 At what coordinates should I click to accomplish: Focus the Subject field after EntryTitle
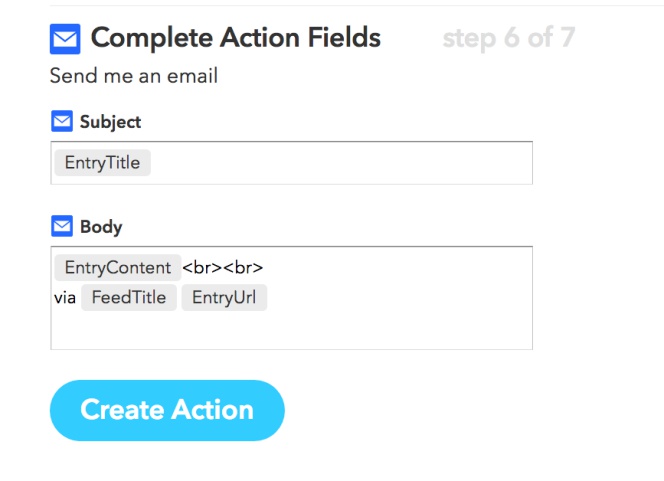click(341, 163)
